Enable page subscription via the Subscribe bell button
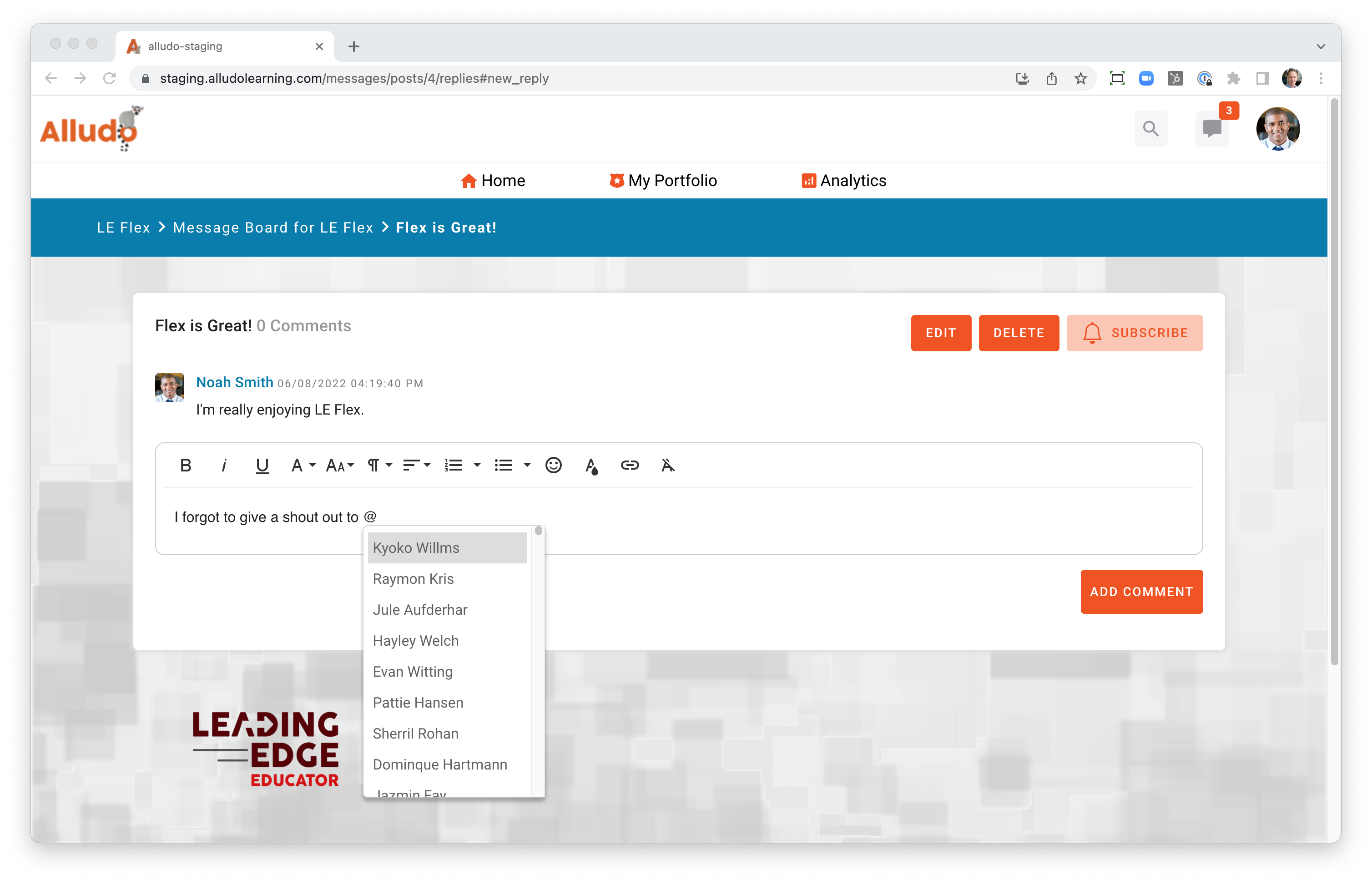 click(x=1135, y=332)
